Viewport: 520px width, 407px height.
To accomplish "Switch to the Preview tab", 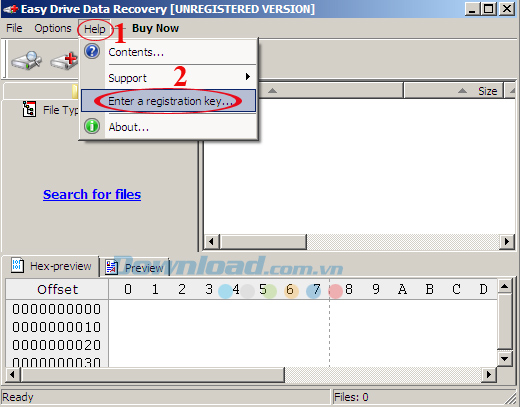I will click(x=134, y=268).
